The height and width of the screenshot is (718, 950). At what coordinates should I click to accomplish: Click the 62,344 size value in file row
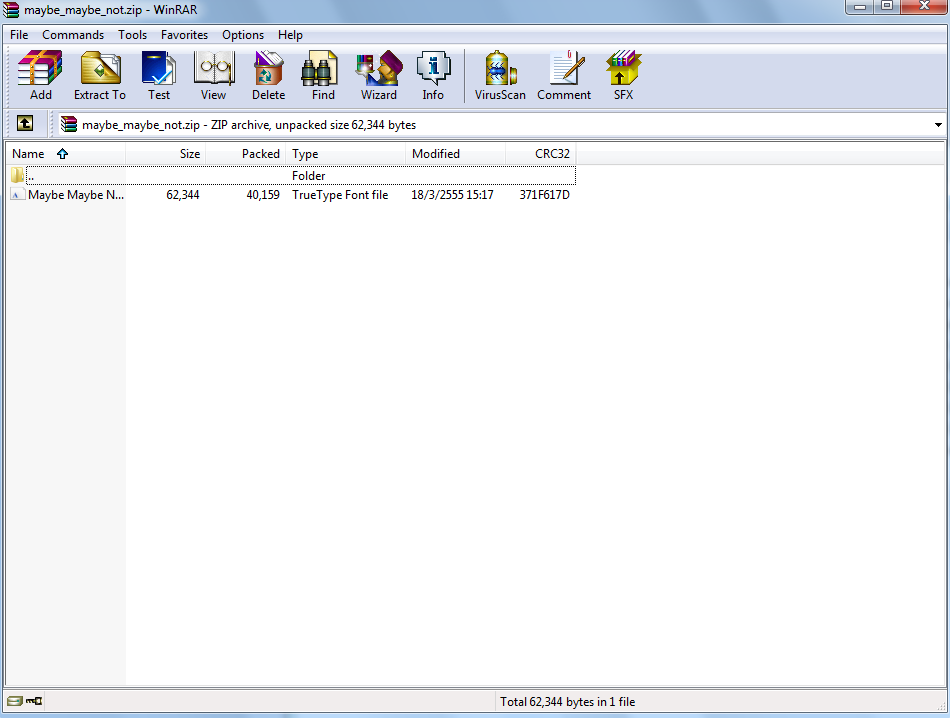[x=182, y=194]
